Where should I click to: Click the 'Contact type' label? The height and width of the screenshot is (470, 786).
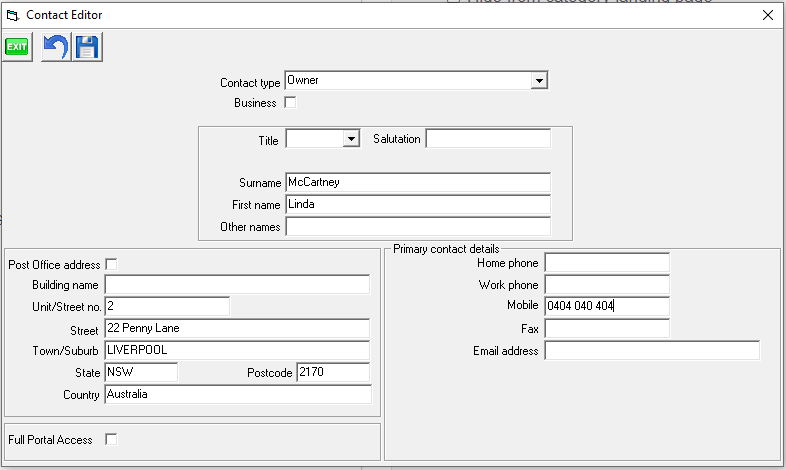(x=250, y=83)
